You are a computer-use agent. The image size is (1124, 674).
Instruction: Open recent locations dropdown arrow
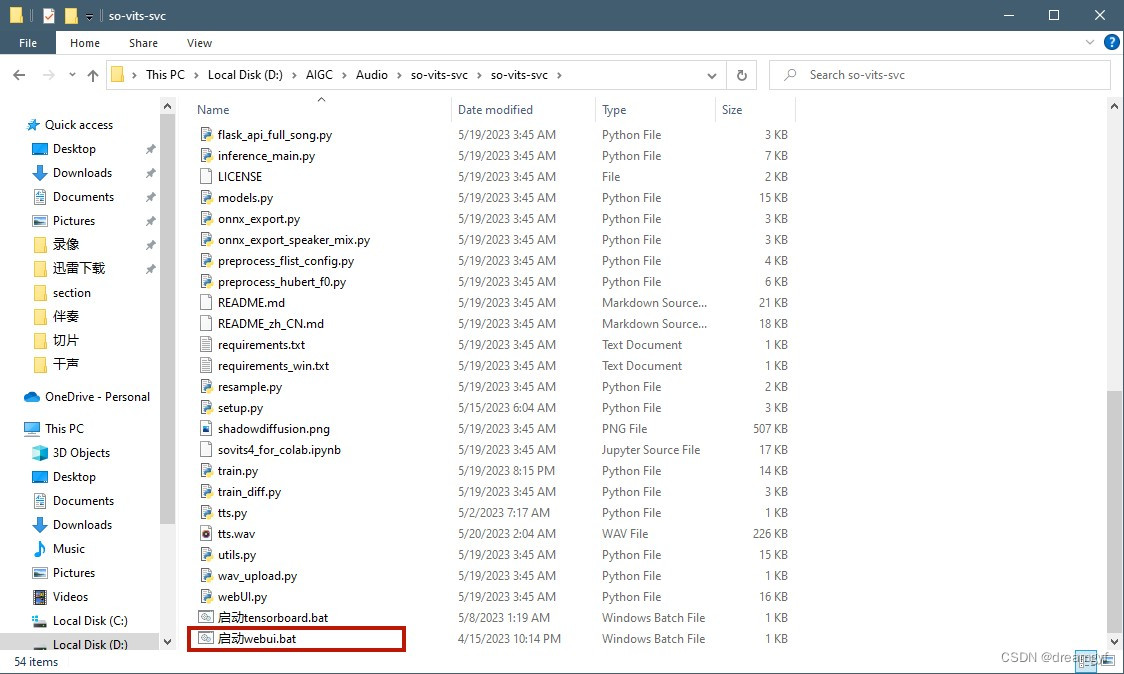click(72, 75)
